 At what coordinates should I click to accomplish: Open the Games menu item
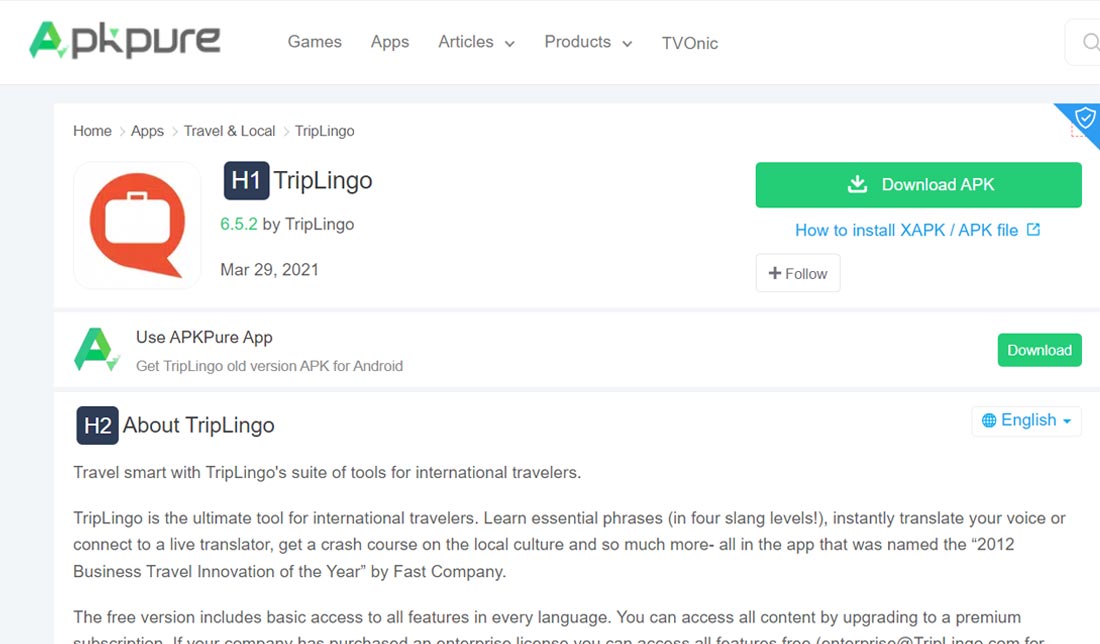[314, 42]
